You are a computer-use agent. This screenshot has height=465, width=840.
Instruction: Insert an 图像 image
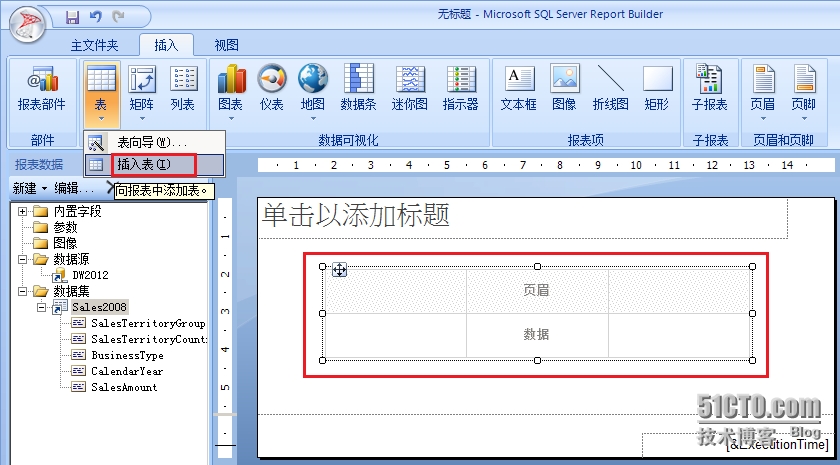tap(565, 88)
